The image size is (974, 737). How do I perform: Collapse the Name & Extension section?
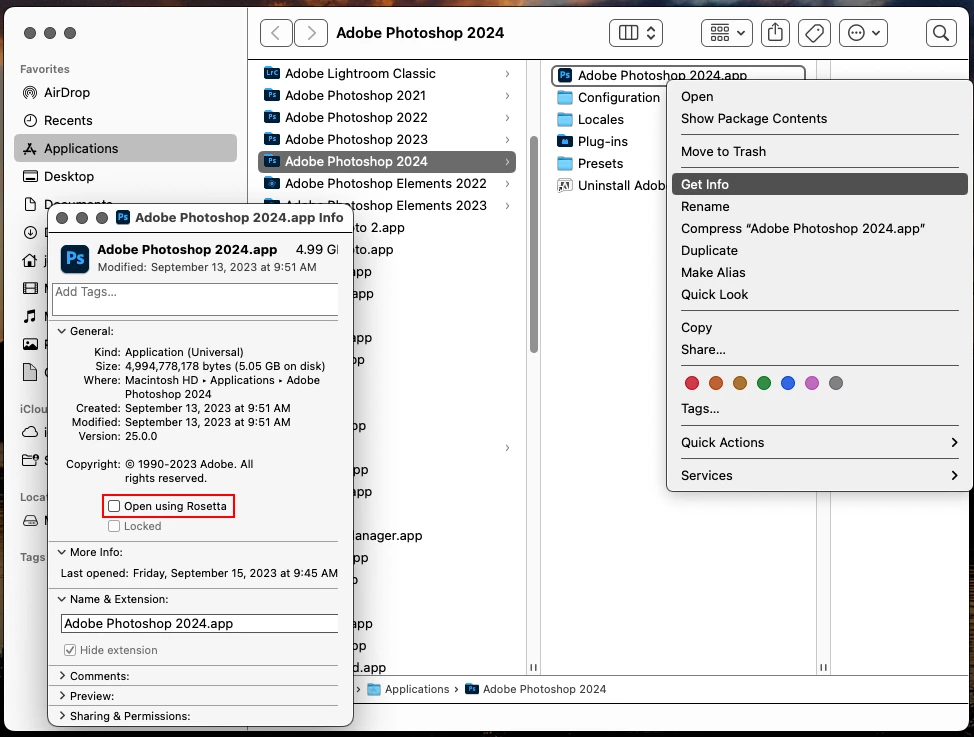61,599
